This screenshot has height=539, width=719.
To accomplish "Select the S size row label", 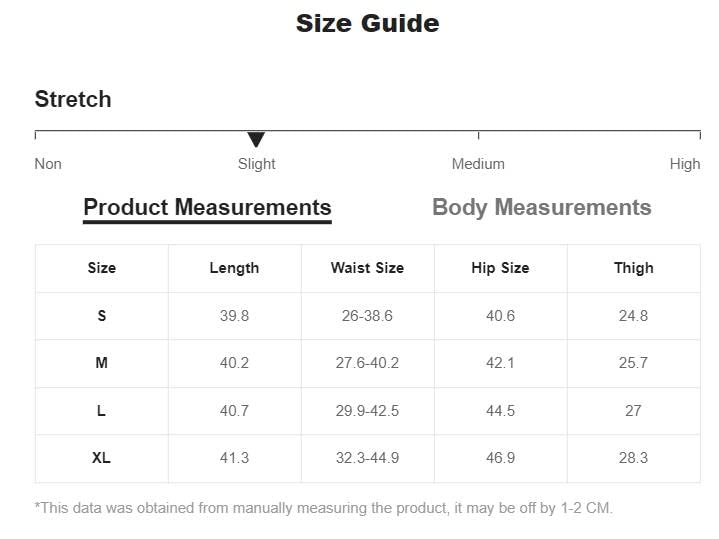I will (101, 316).
